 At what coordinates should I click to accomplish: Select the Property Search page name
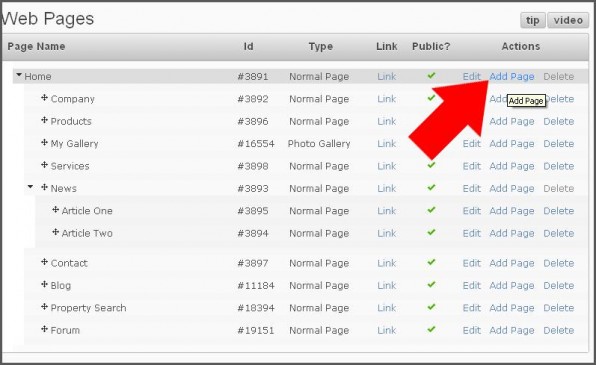[x=88, y=308]
